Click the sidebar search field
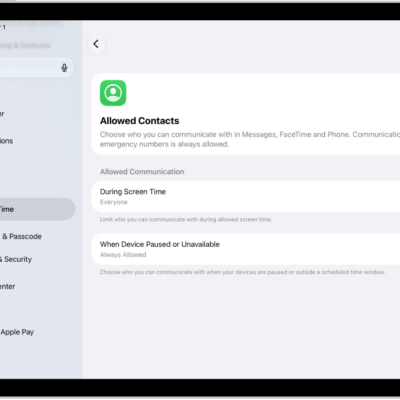This screenshot has height=400, width=400. (x=37, y=68)
